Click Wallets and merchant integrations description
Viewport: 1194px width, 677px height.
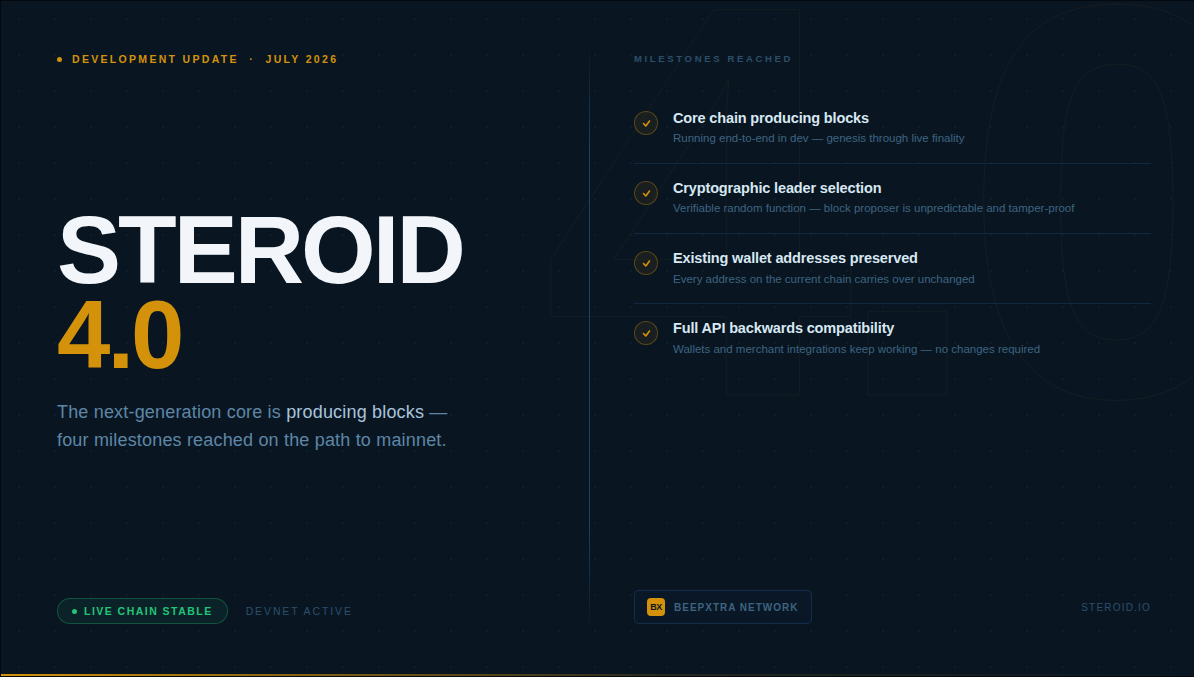(x=856, y=349)
